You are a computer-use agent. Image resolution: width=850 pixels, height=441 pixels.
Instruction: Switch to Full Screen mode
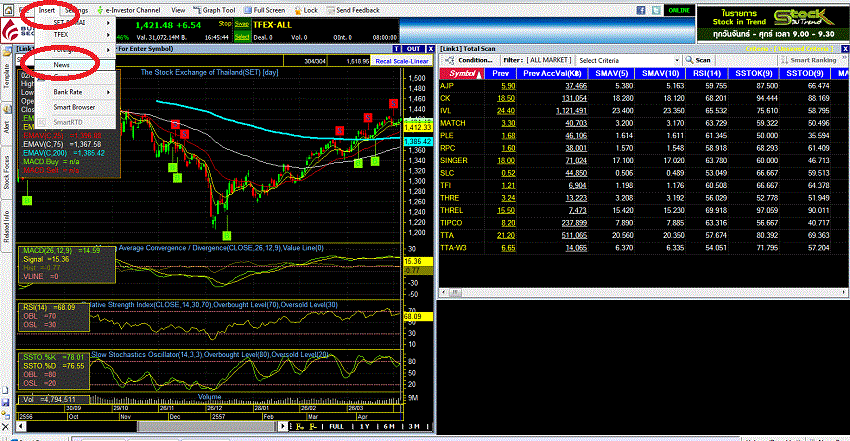tap(265, 10)
